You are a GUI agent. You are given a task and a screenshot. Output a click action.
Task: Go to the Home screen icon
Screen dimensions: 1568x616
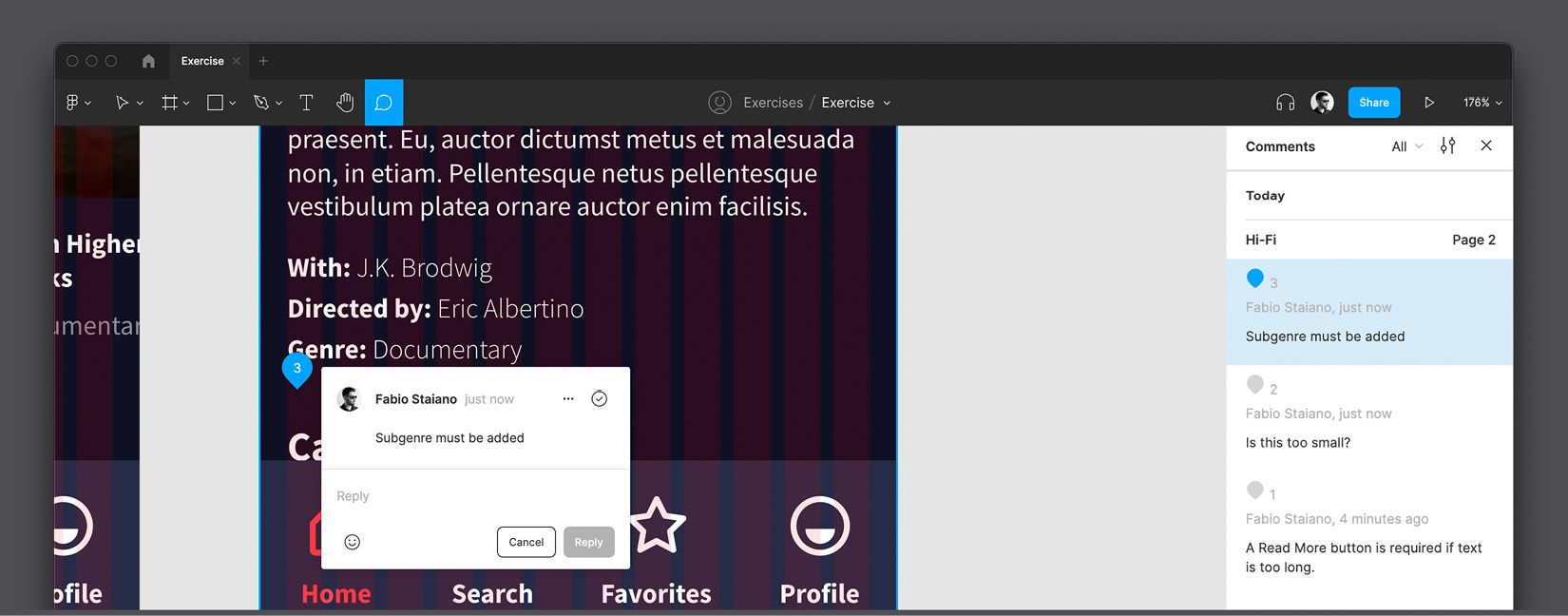[148, 61]
